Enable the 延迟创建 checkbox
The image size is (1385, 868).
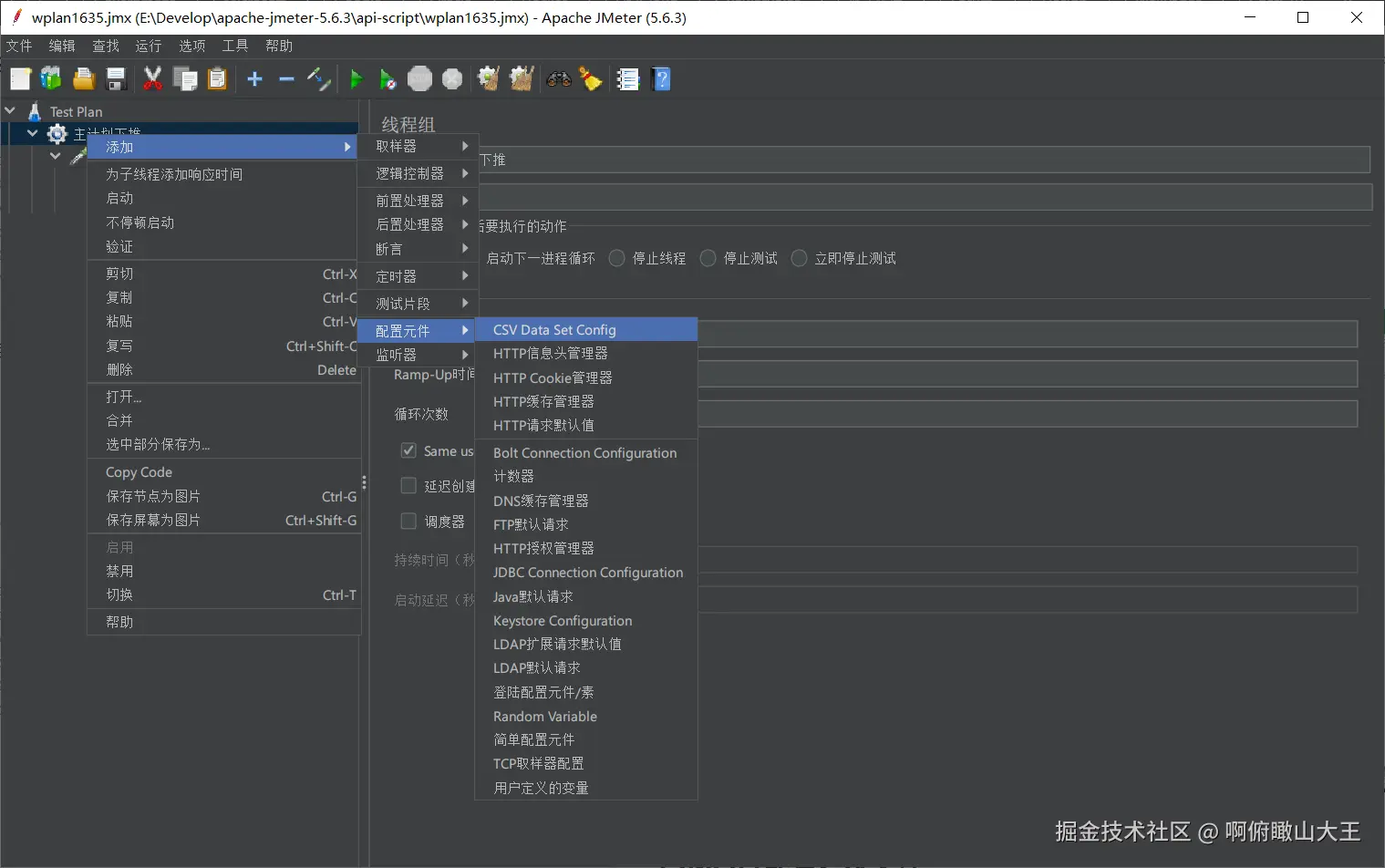[x=408, y=486]
